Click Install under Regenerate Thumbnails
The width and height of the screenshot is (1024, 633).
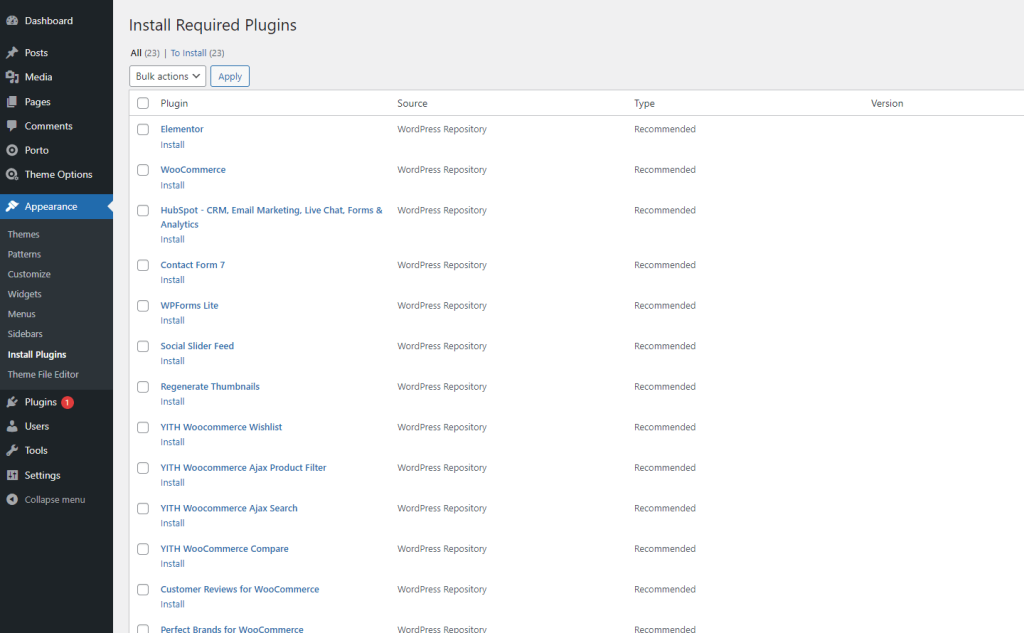pyautogui.click(x=172, y=402)
